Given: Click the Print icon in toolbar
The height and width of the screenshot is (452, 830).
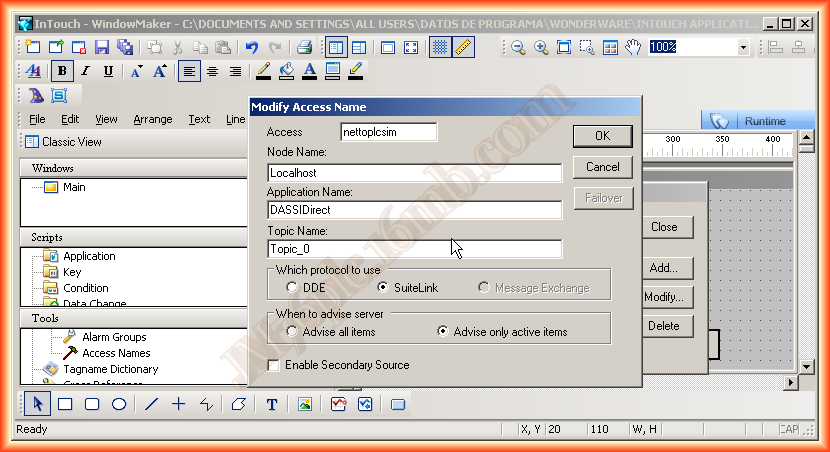Looking at the screenshot, I should [305, 47].
